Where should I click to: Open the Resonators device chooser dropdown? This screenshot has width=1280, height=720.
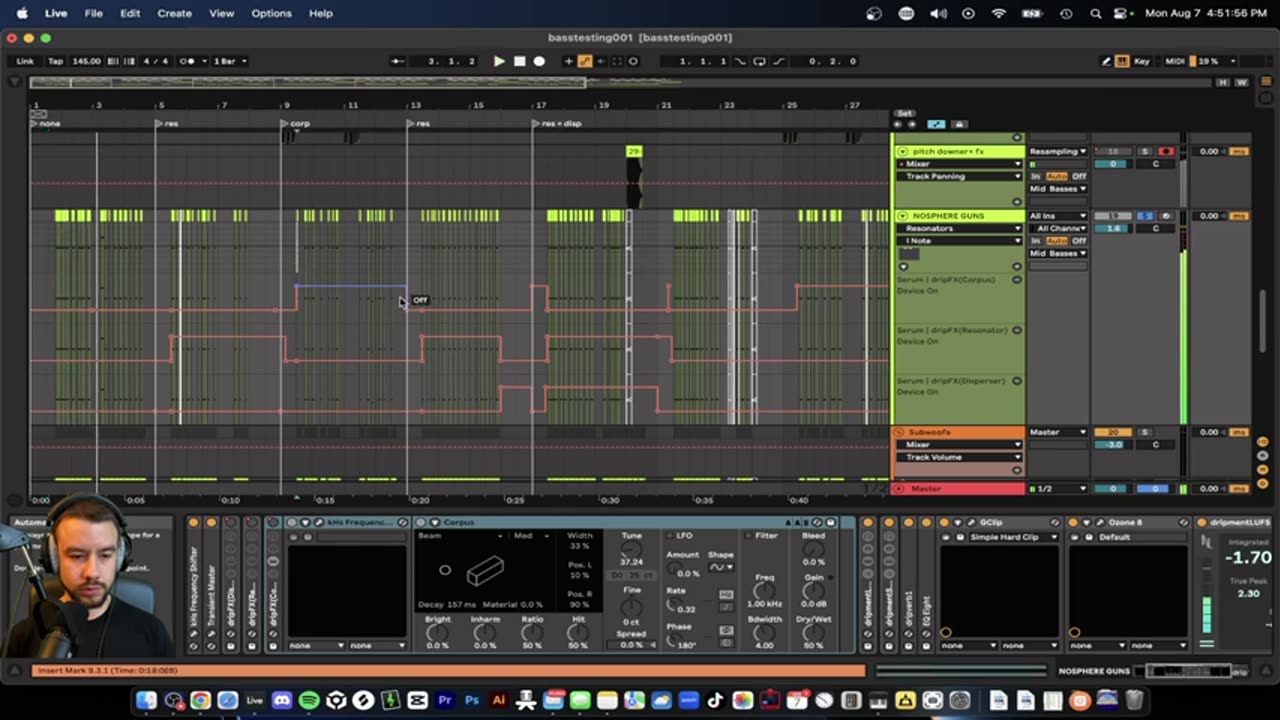click(x=961, y=228)
